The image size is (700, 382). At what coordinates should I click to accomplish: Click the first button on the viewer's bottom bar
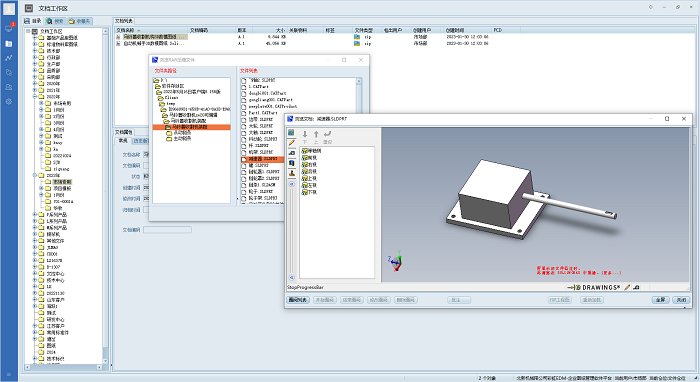(x=298, y=300)
